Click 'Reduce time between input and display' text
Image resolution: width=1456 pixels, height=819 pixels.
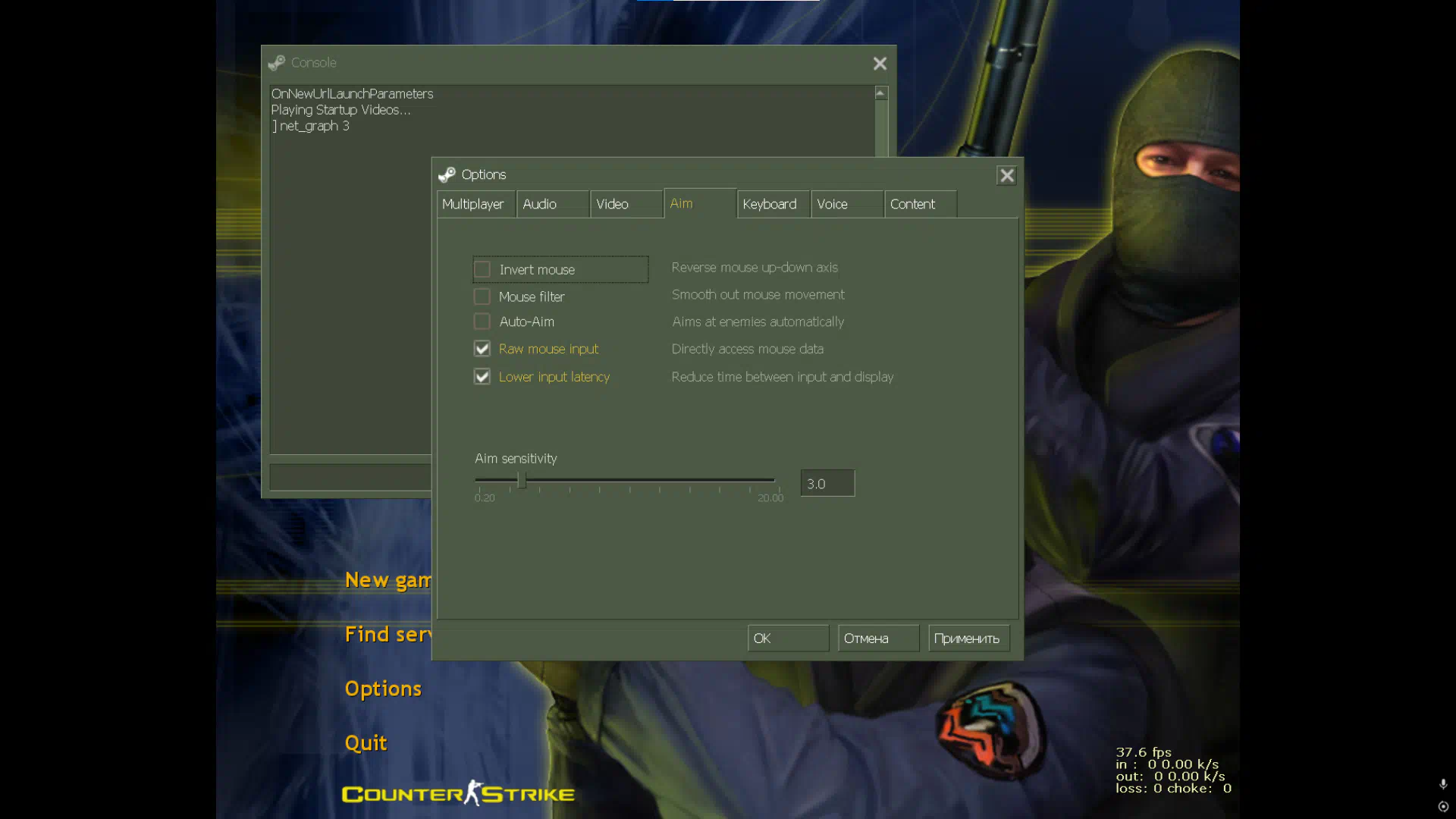pos(782,377)
